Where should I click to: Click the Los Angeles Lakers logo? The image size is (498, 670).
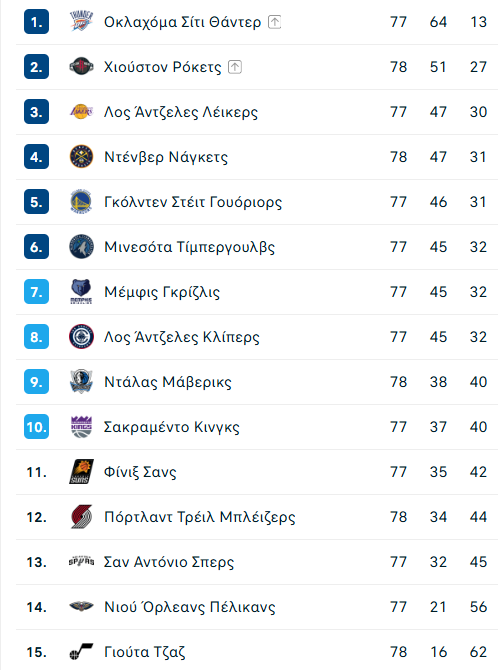81,112
